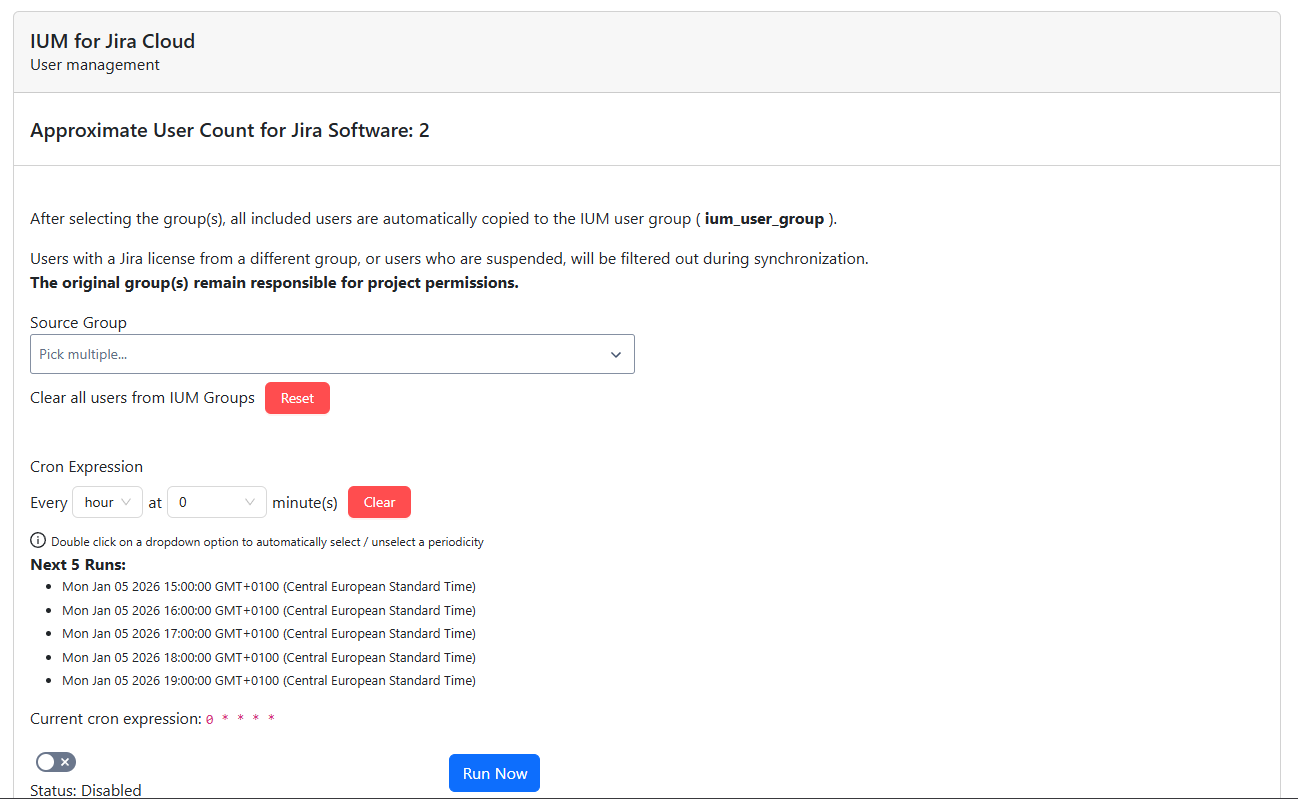Screen dimensions: 1298x799
Task: Click the chevron arrow in the Source Group field
Action: coord(616,355)
